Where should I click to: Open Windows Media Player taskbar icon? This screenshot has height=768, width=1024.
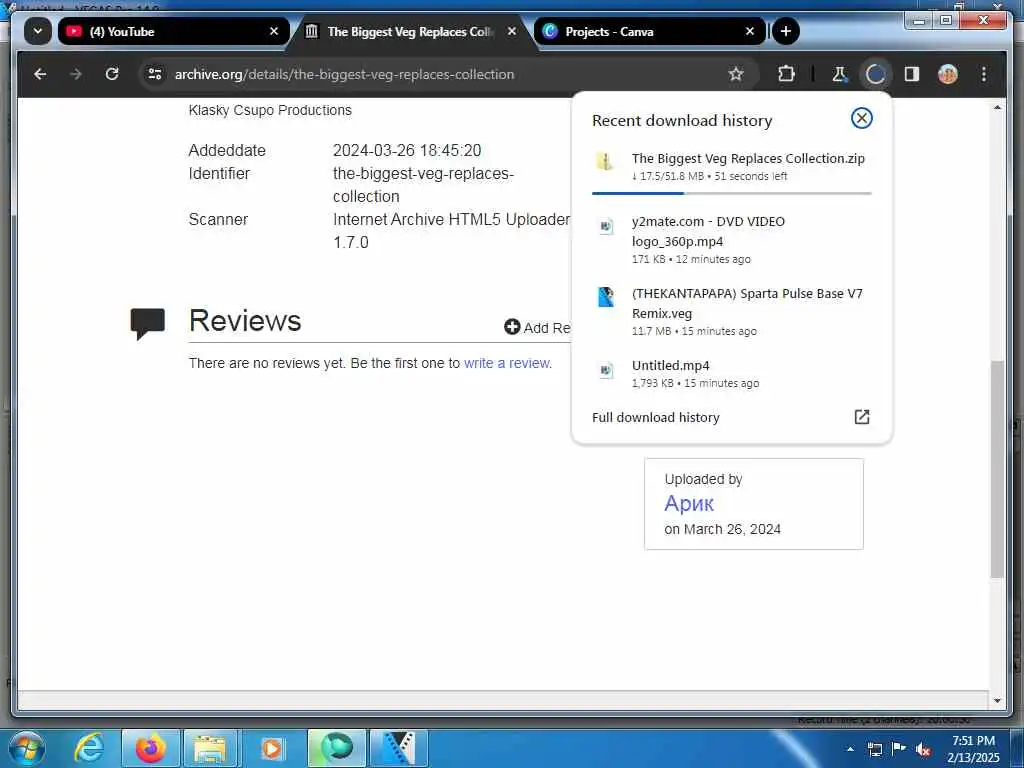271,748
